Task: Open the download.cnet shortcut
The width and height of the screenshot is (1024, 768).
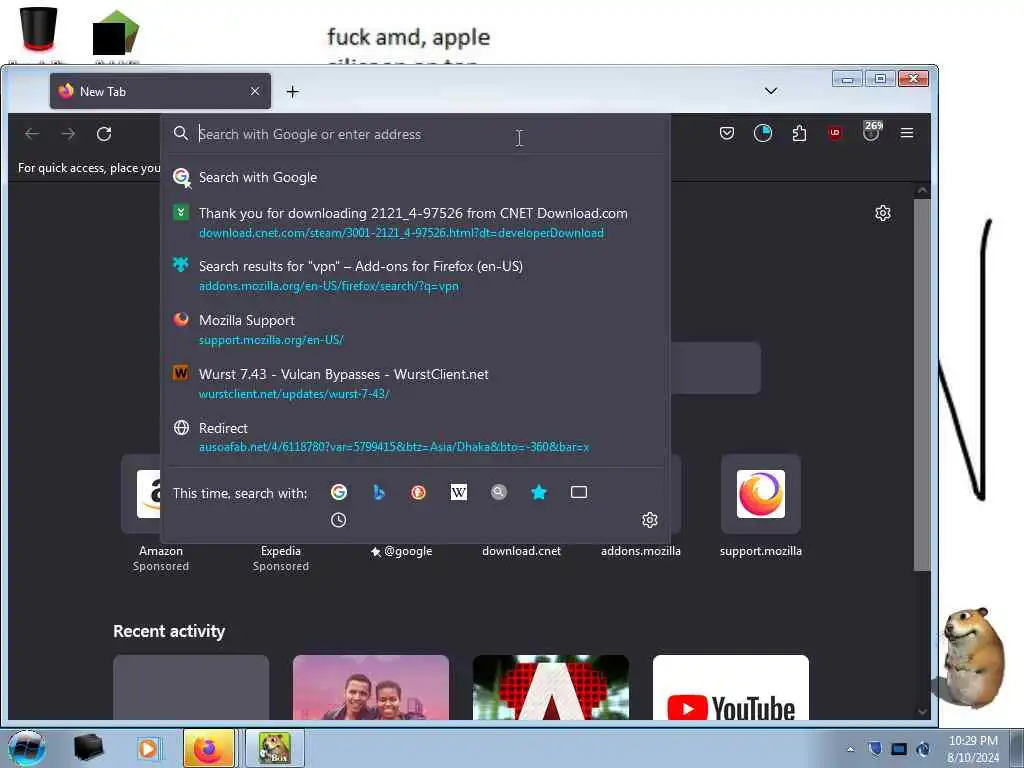Action: click(521, 551)
